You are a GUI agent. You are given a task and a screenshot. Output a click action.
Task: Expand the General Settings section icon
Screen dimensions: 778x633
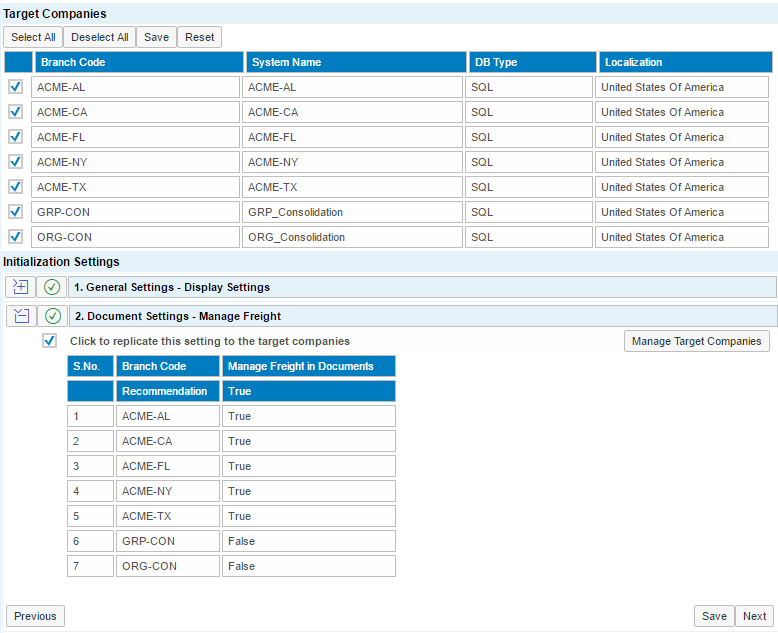20,287
